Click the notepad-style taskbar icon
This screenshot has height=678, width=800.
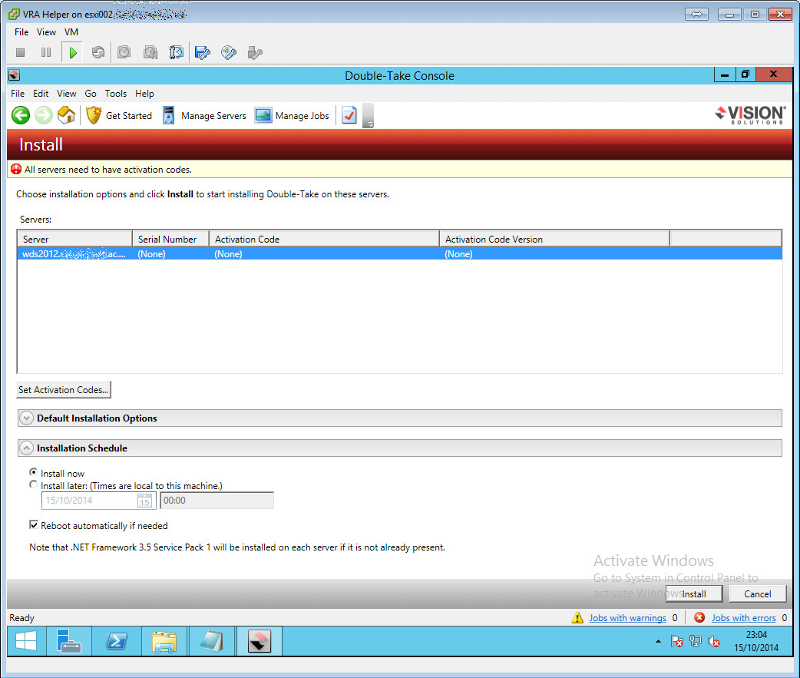point(212,641)
